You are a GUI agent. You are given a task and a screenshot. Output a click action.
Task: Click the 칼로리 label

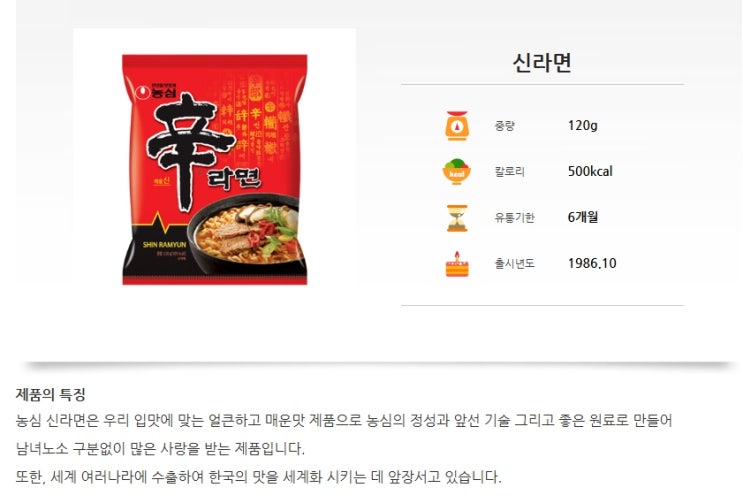click(x=509, y=171)
